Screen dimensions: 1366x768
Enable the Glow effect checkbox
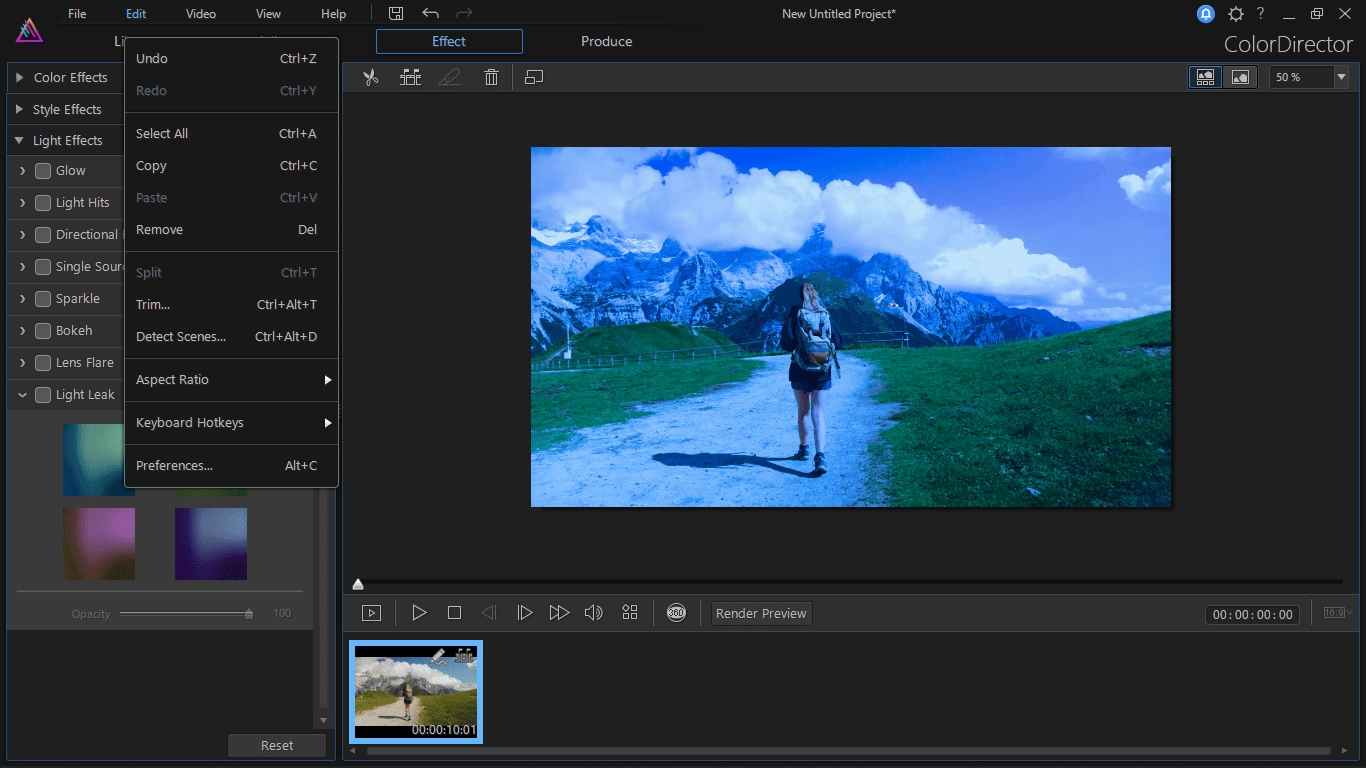tap(43, 171)
